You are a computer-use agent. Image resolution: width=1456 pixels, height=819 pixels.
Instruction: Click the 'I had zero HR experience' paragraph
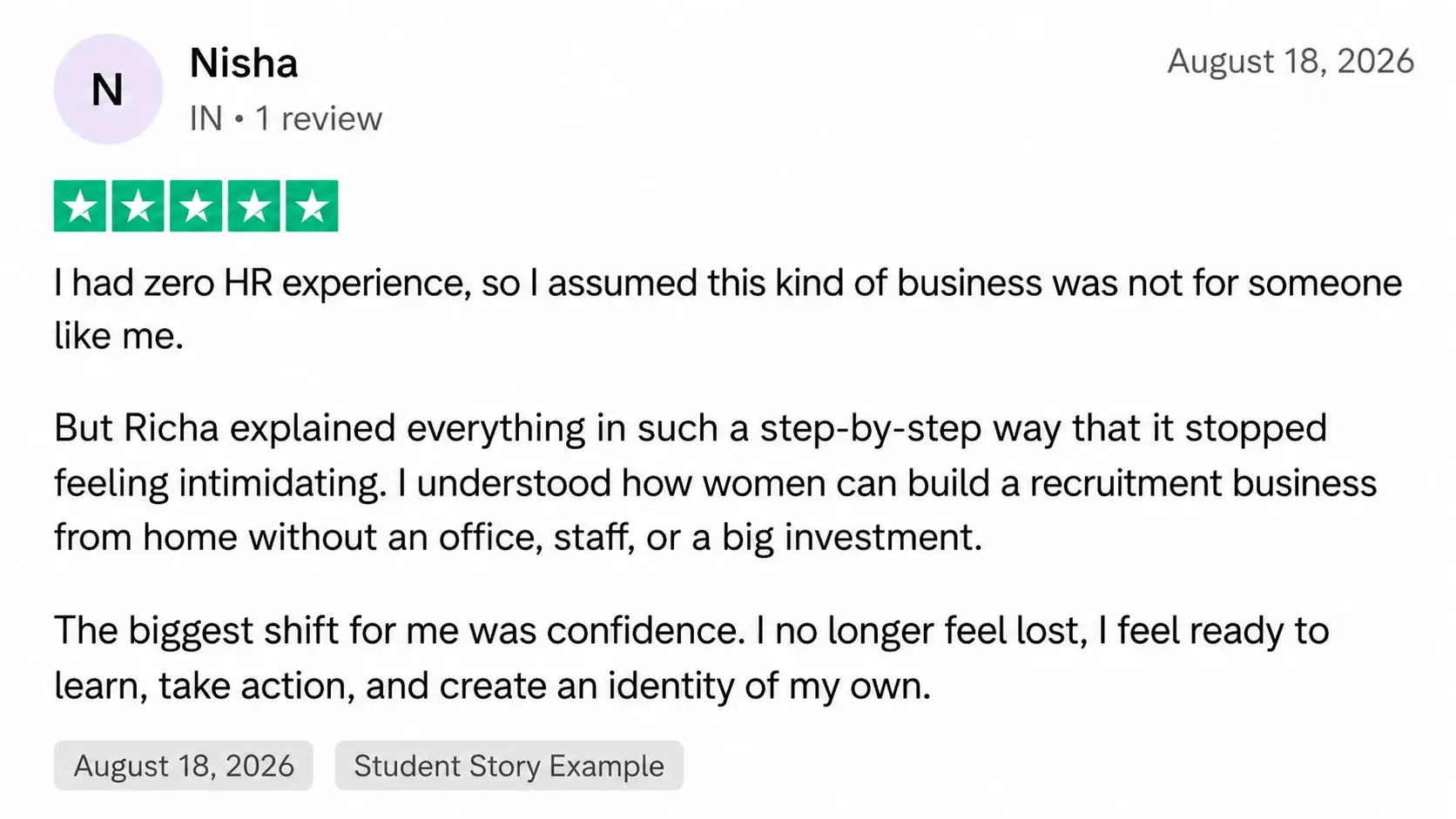point(728,310)
